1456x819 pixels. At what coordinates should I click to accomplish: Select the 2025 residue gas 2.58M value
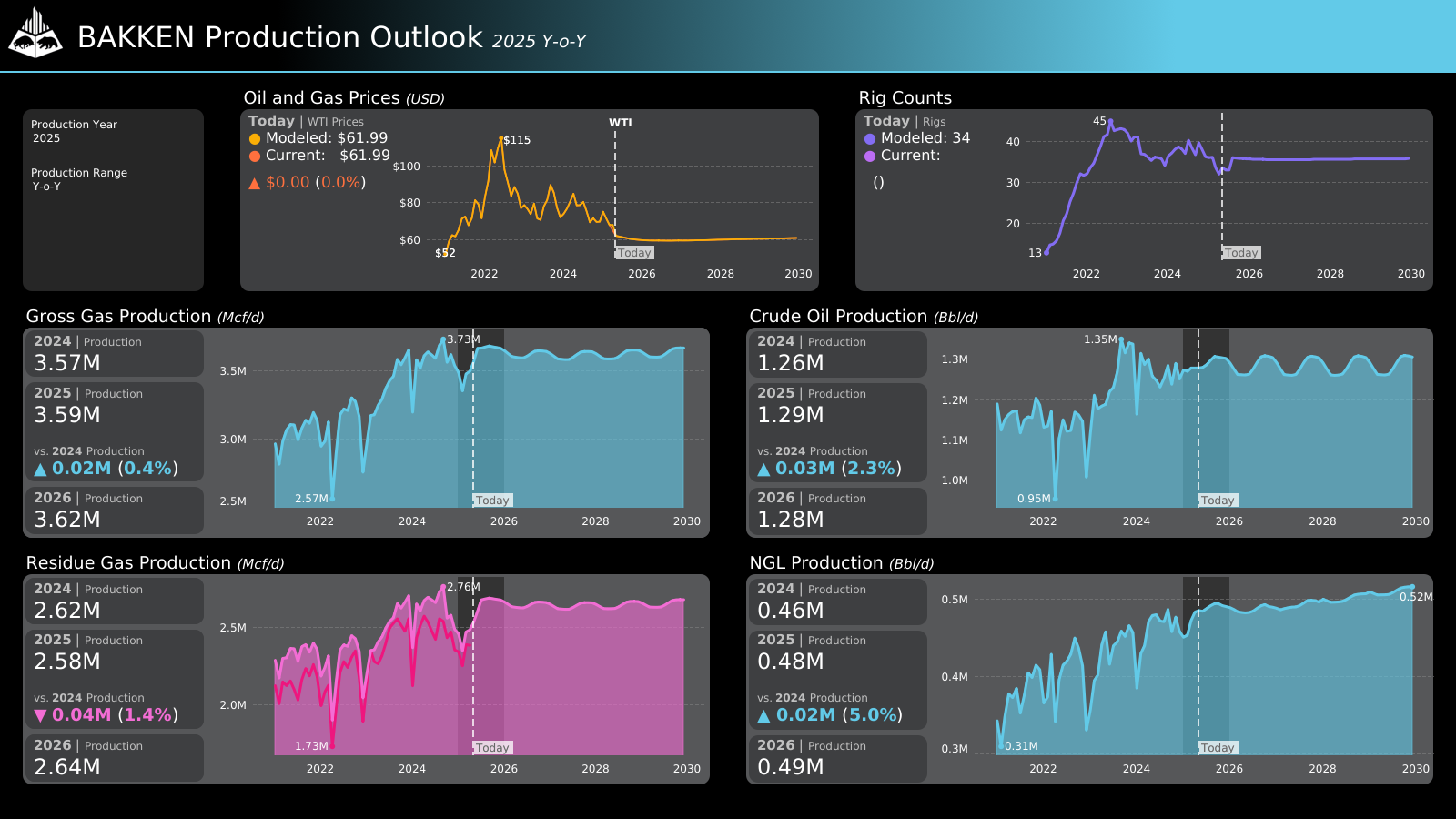click(67, 662)
